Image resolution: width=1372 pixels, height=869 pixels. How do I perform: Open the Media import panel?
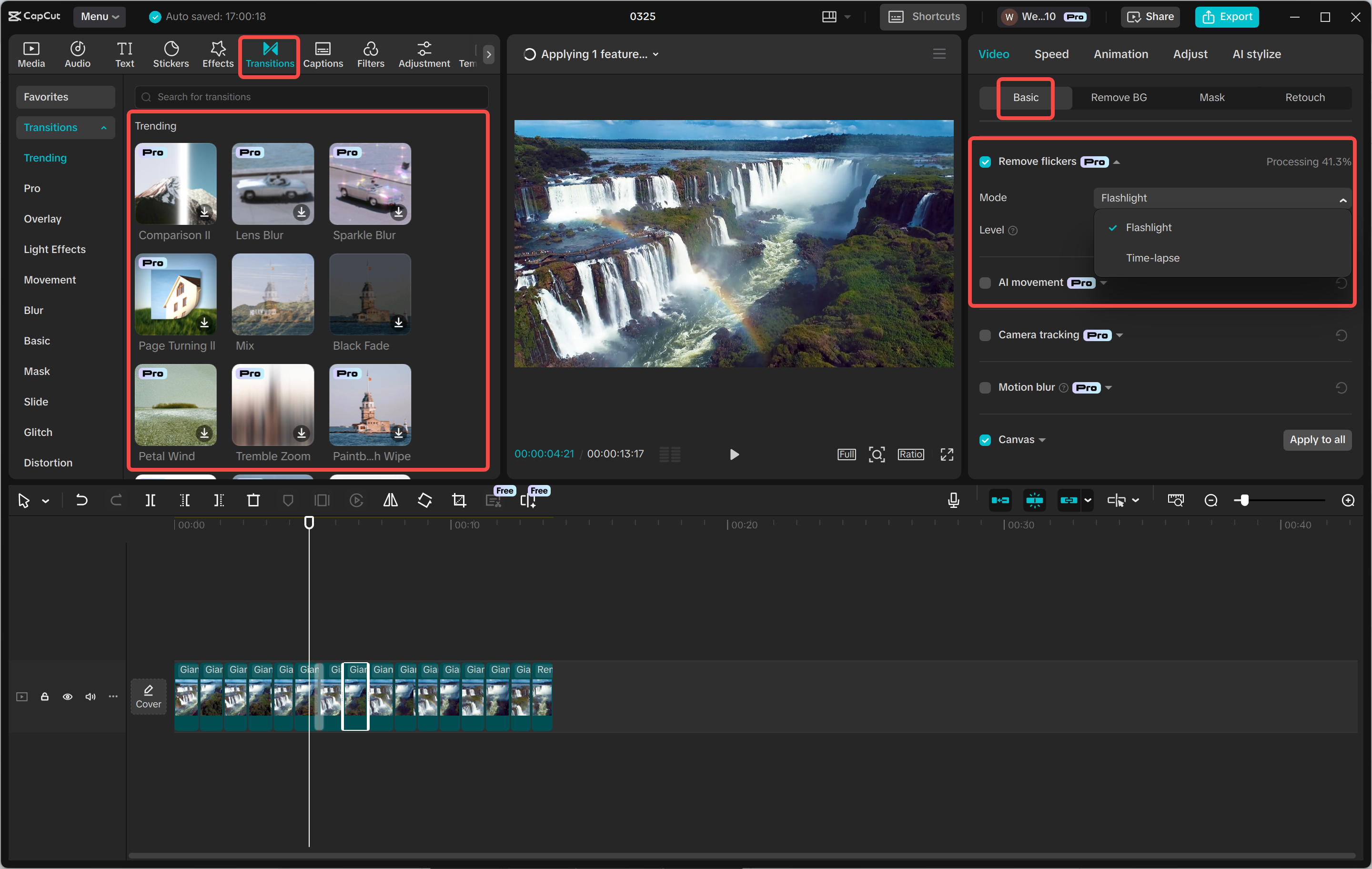31,54
